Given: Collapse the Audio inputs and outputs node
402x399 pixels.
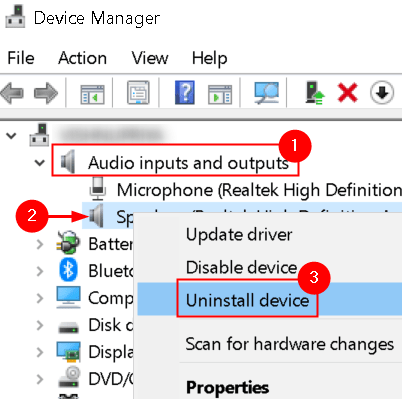Looking at the screenshot, I should coord(40,163).
